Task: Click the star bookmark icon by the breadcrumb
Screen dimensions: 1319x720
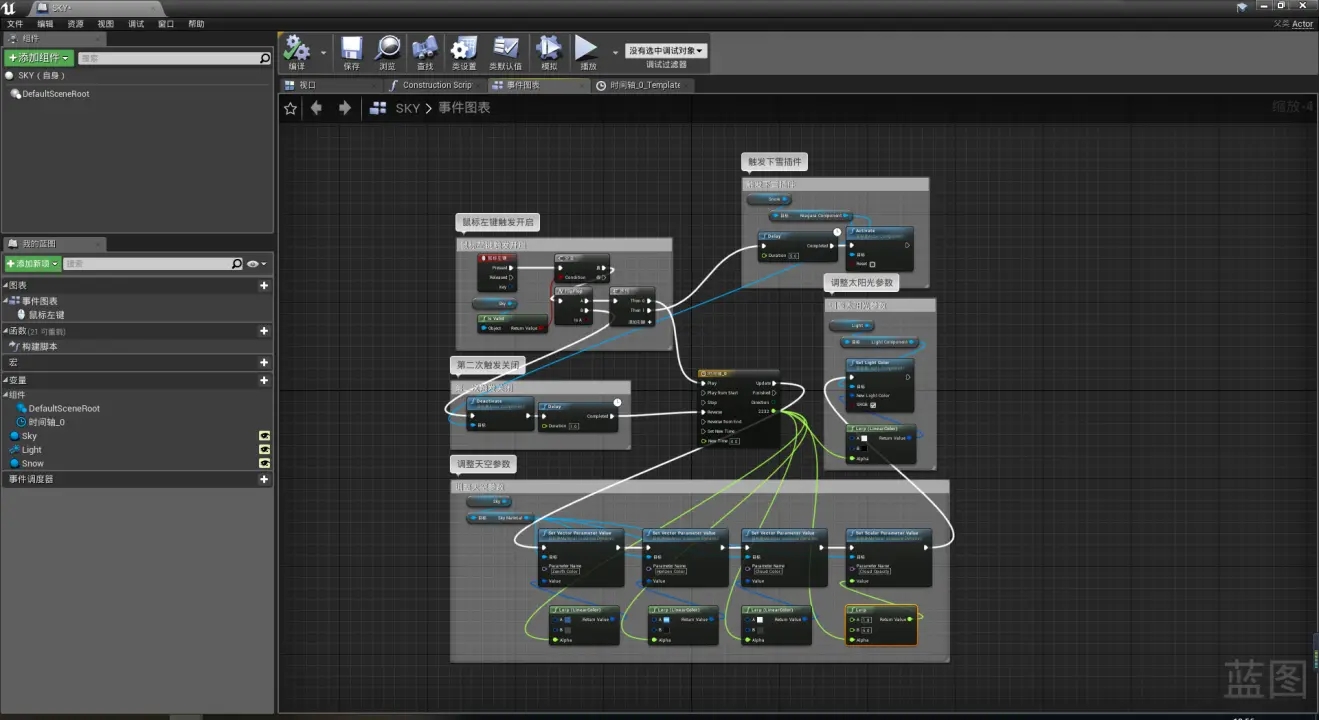Action: pyautogui.click(x=290, y=108)
